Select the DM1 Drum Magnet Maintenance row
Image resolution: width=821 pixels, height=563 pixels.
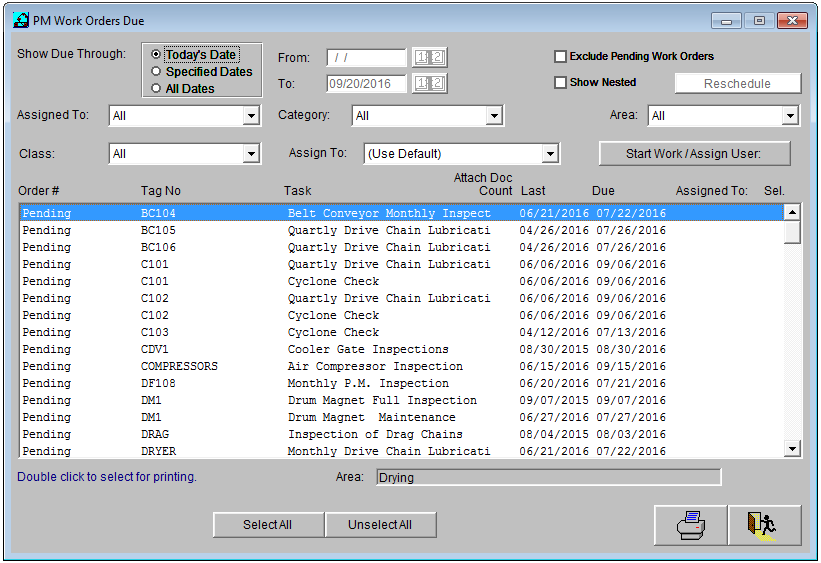402,417
